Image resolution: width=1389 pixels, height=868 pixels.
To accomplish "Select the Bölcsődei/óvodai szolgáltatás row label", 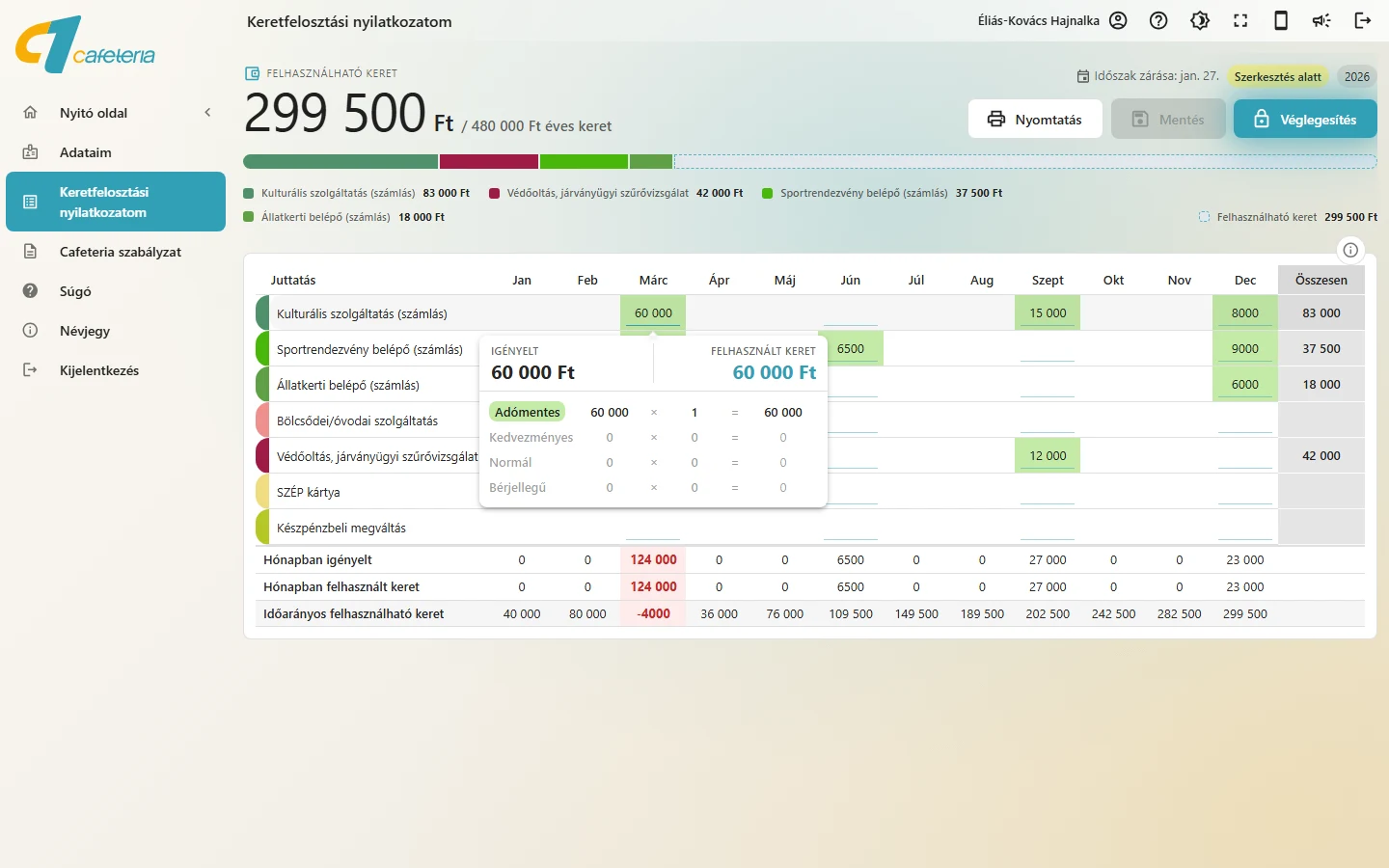I will (x=357, y=420).
